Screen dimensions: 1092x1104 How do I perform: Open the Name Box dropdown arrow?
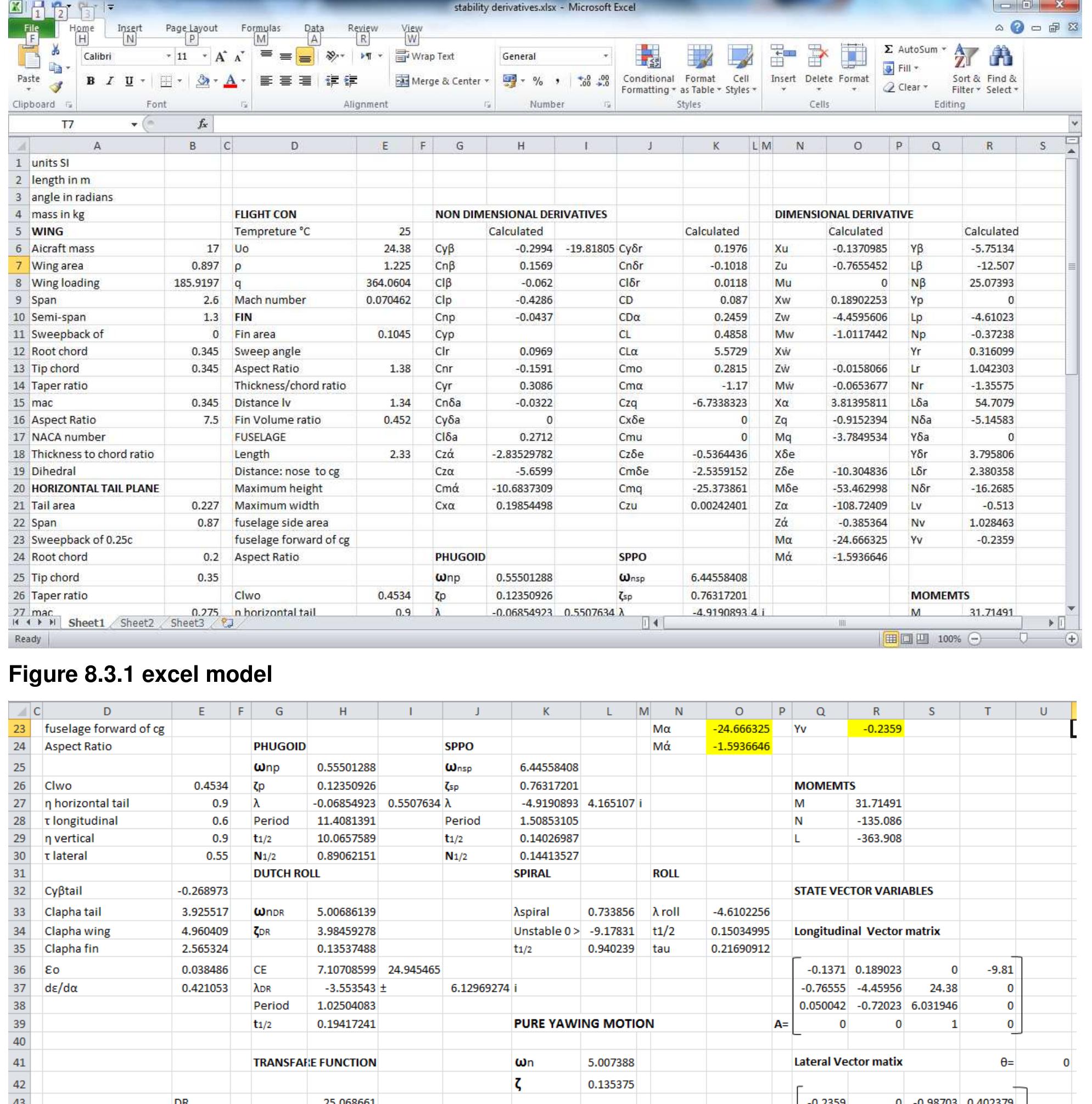tap(134, 125)
